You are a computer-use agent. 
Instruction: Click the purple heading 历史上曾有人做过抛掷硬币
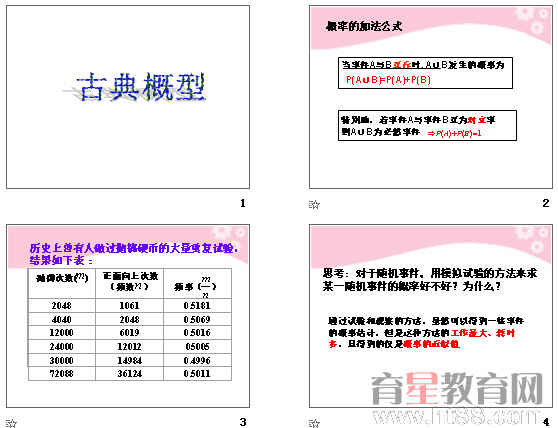(x=133, y=254)
